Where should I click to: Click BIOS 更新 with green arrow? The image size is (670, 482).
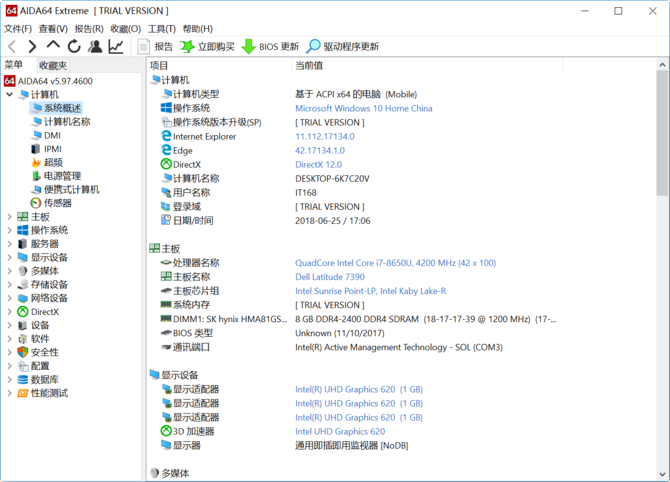[270, 46]
